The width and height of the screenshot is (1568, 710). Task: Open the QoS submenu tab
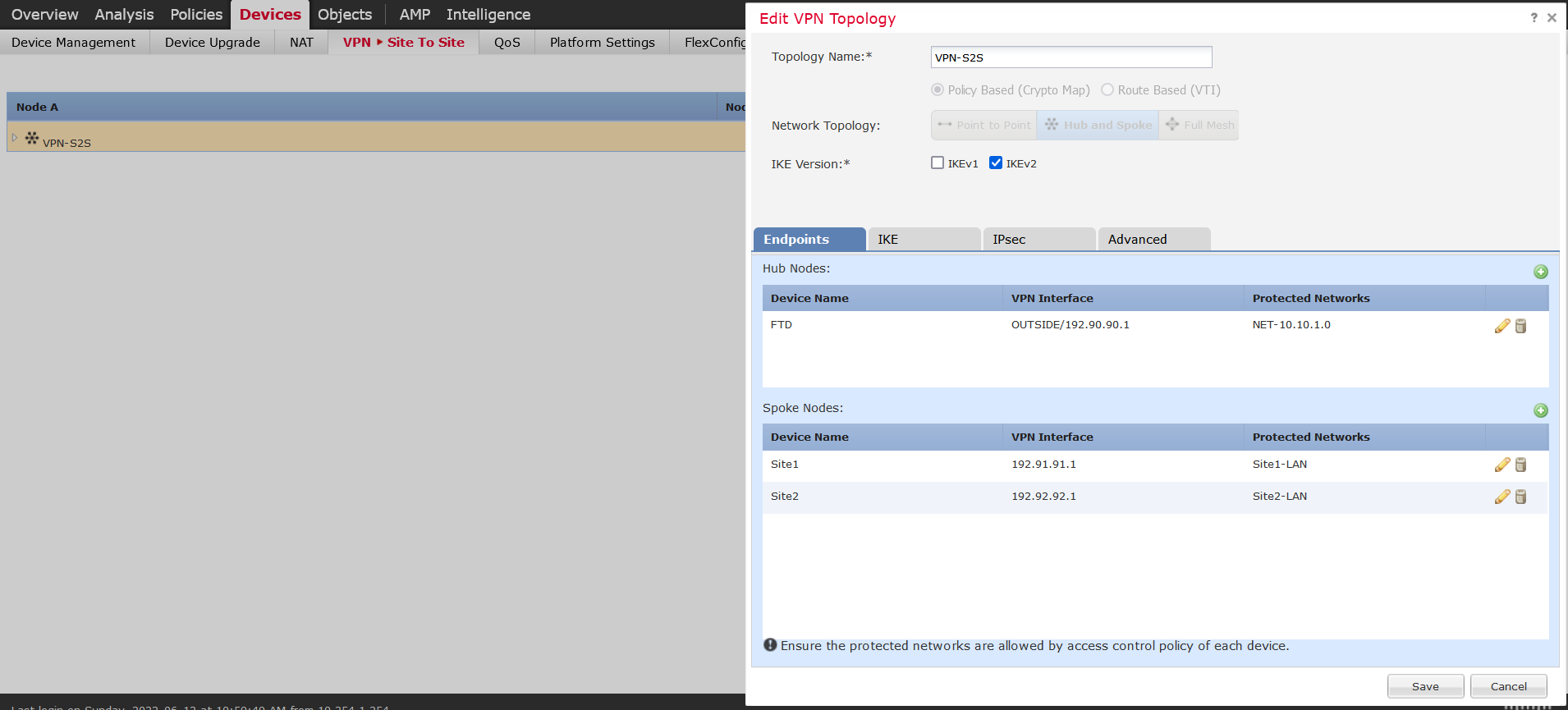click(507, 42)
